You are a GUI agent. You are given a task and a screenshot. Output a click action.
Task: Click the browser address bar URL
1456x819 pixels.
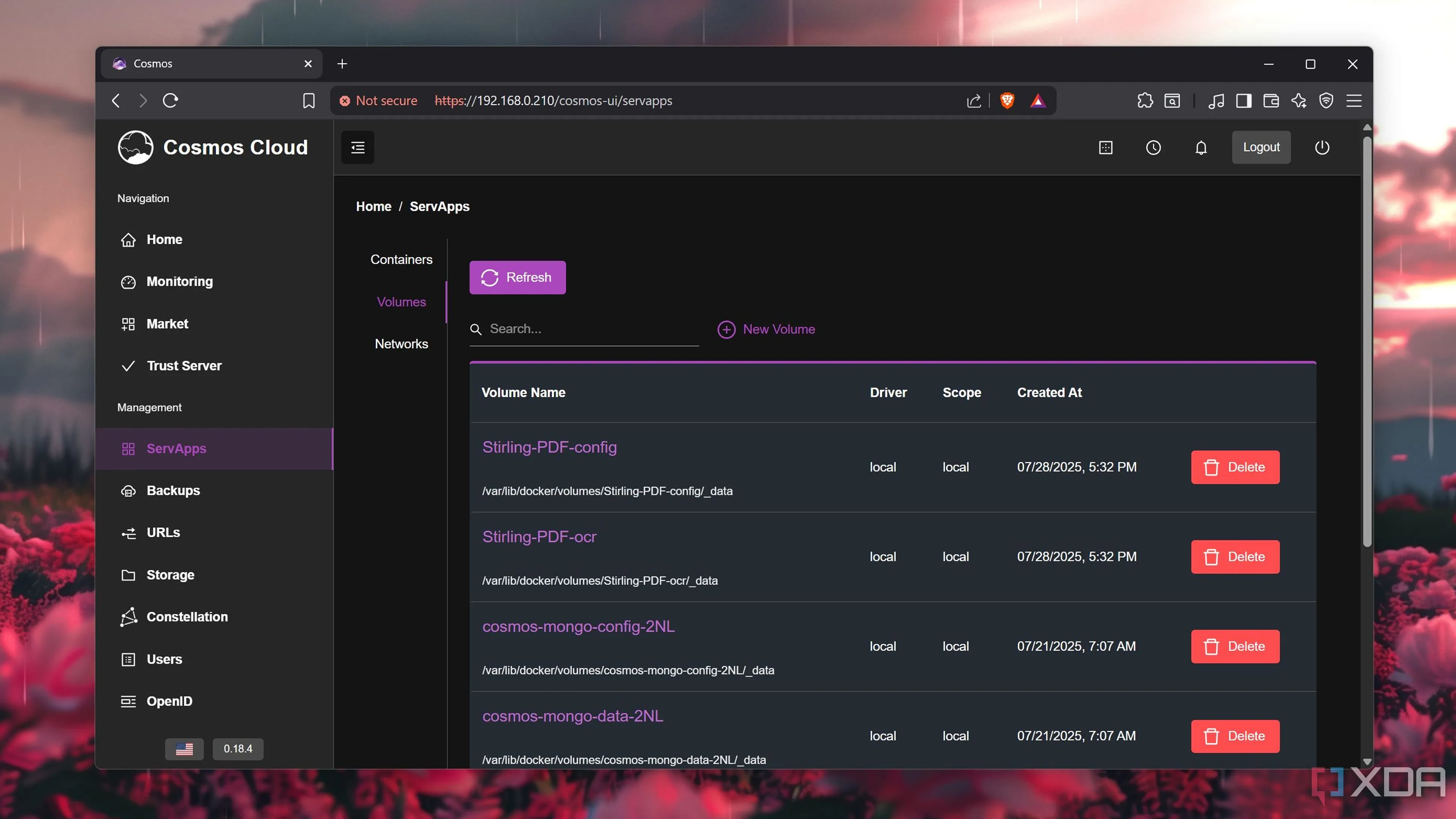pyautogui.click(x=553, y=100)
